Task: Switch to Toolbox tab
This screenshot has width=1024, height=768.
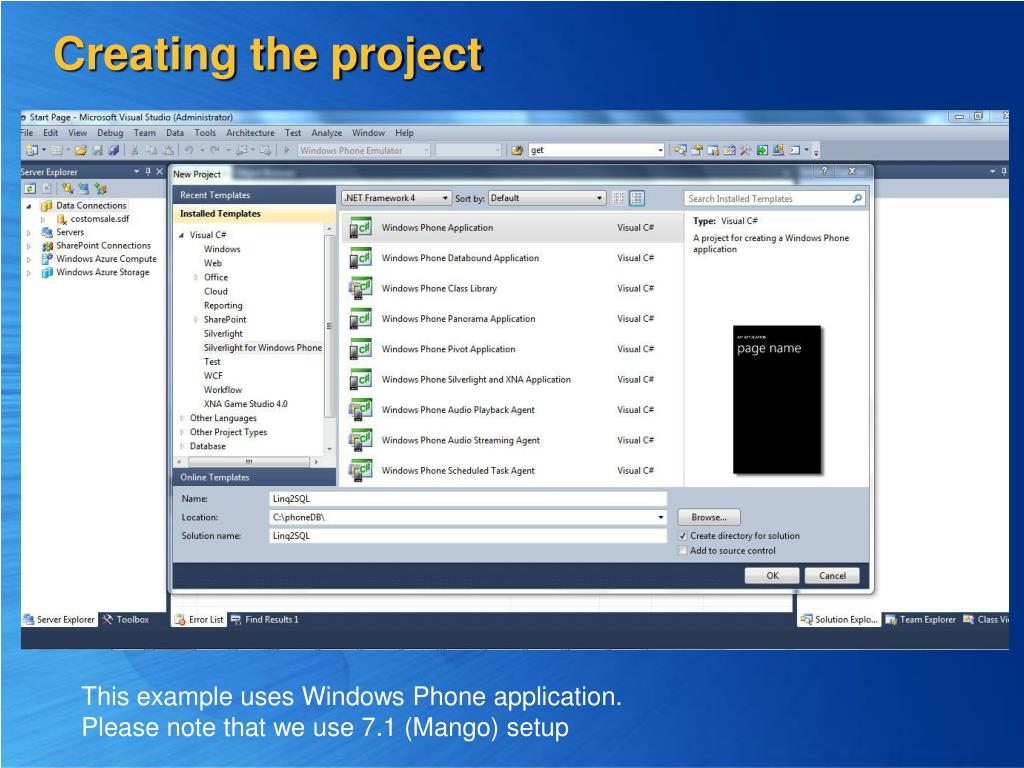Action: [125, 620]
